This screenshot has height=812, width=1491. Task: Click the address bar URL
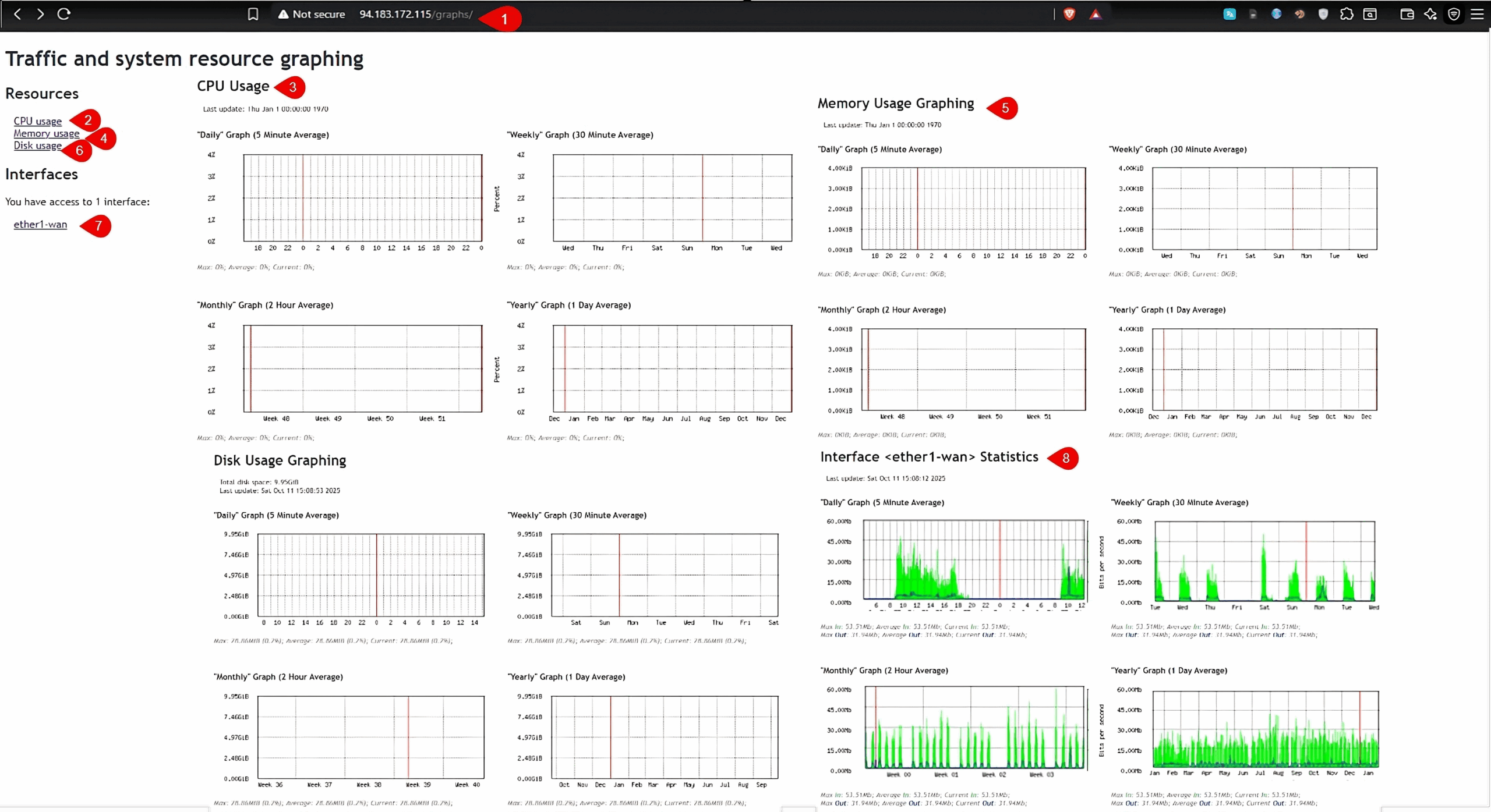pos(415,14)
